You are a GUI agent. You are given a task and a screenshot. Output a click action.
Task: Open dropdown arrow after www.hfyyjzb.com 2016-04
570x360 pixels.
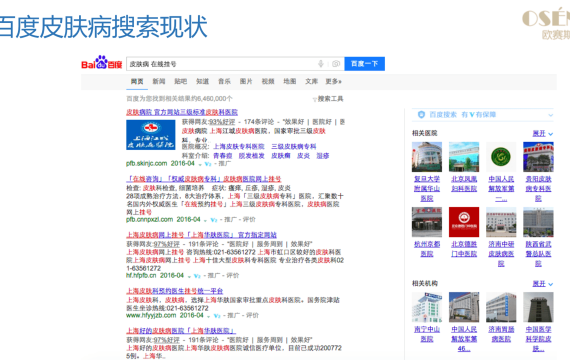(209, 316)
